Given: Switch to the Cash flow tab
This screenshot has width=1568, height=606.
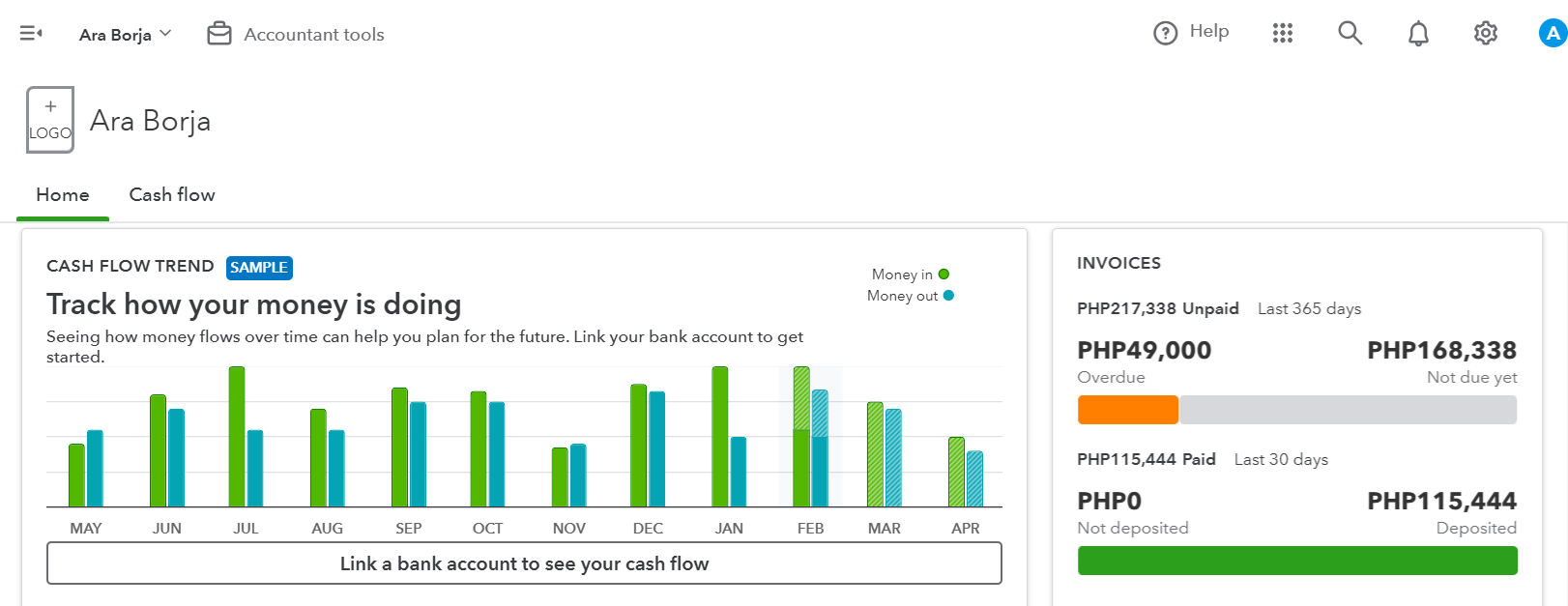Looking at the screenshot, I should pyautogui.click(x=172, y=195).
